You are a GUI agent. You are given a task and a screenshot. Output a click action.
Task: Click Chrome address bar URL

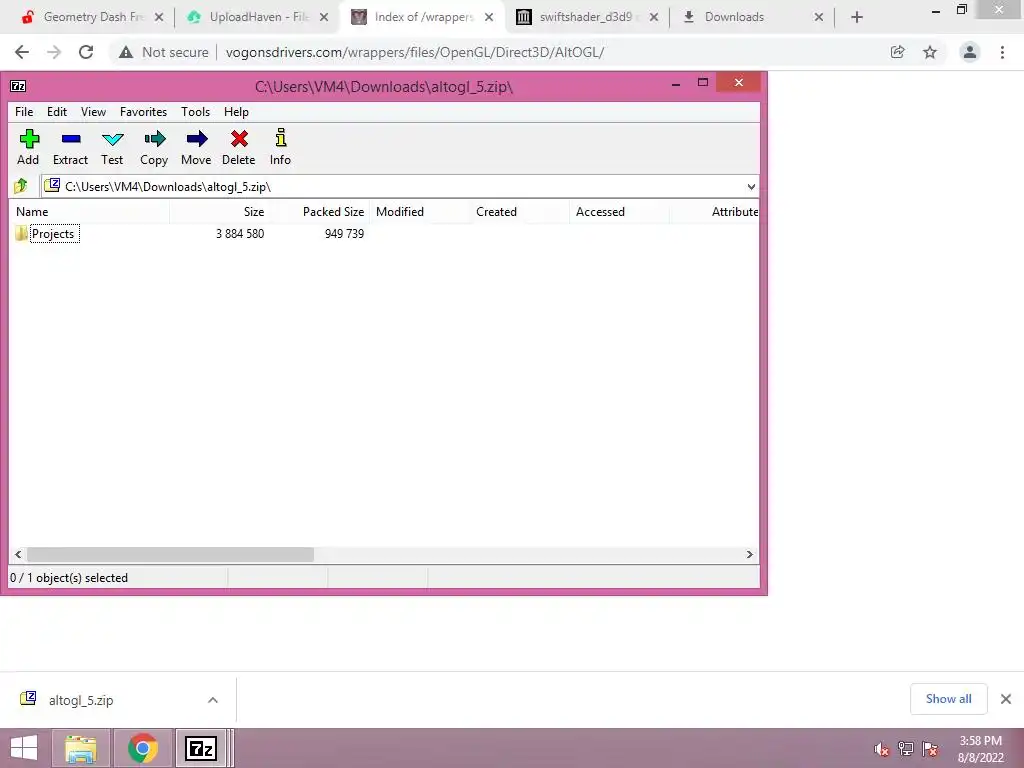point(415,52)
